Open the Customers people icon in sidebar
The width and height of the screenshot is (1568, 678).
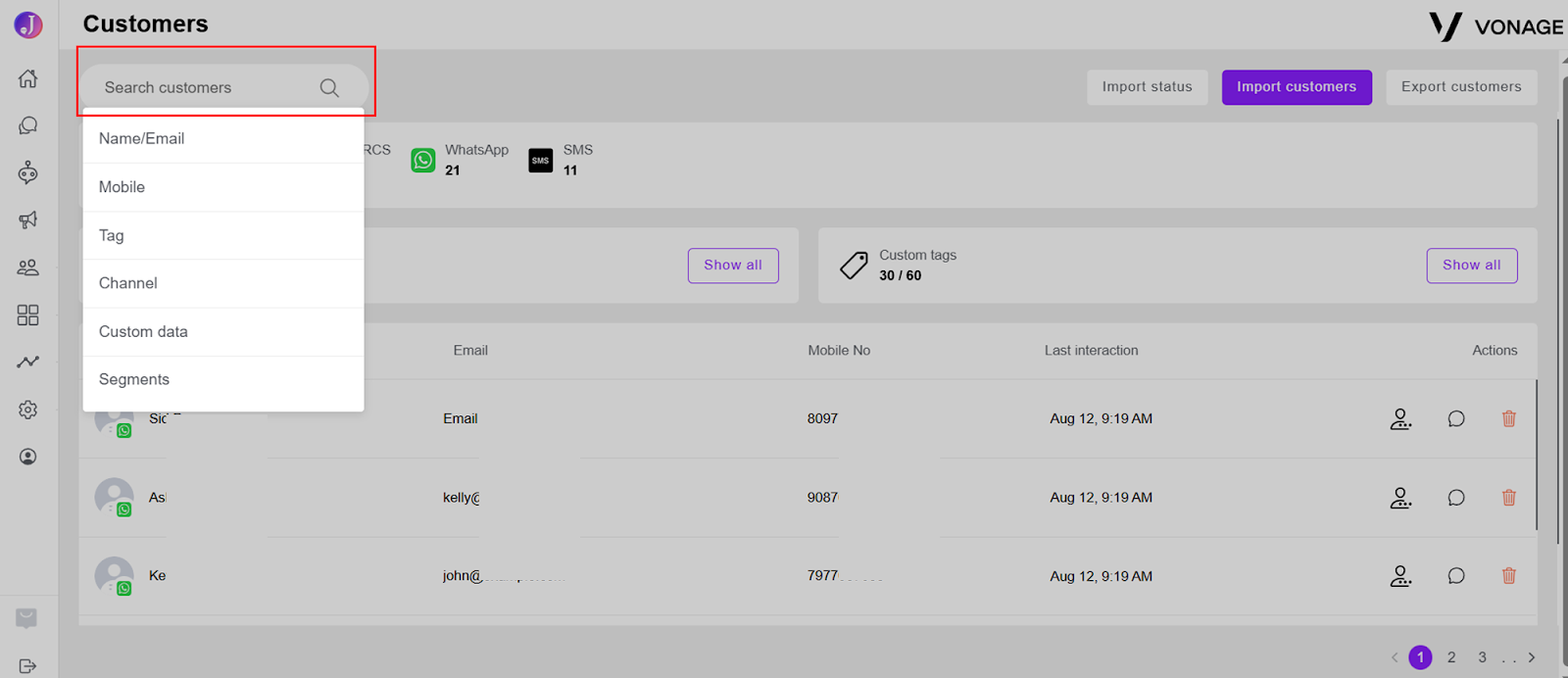coord(27,266)
